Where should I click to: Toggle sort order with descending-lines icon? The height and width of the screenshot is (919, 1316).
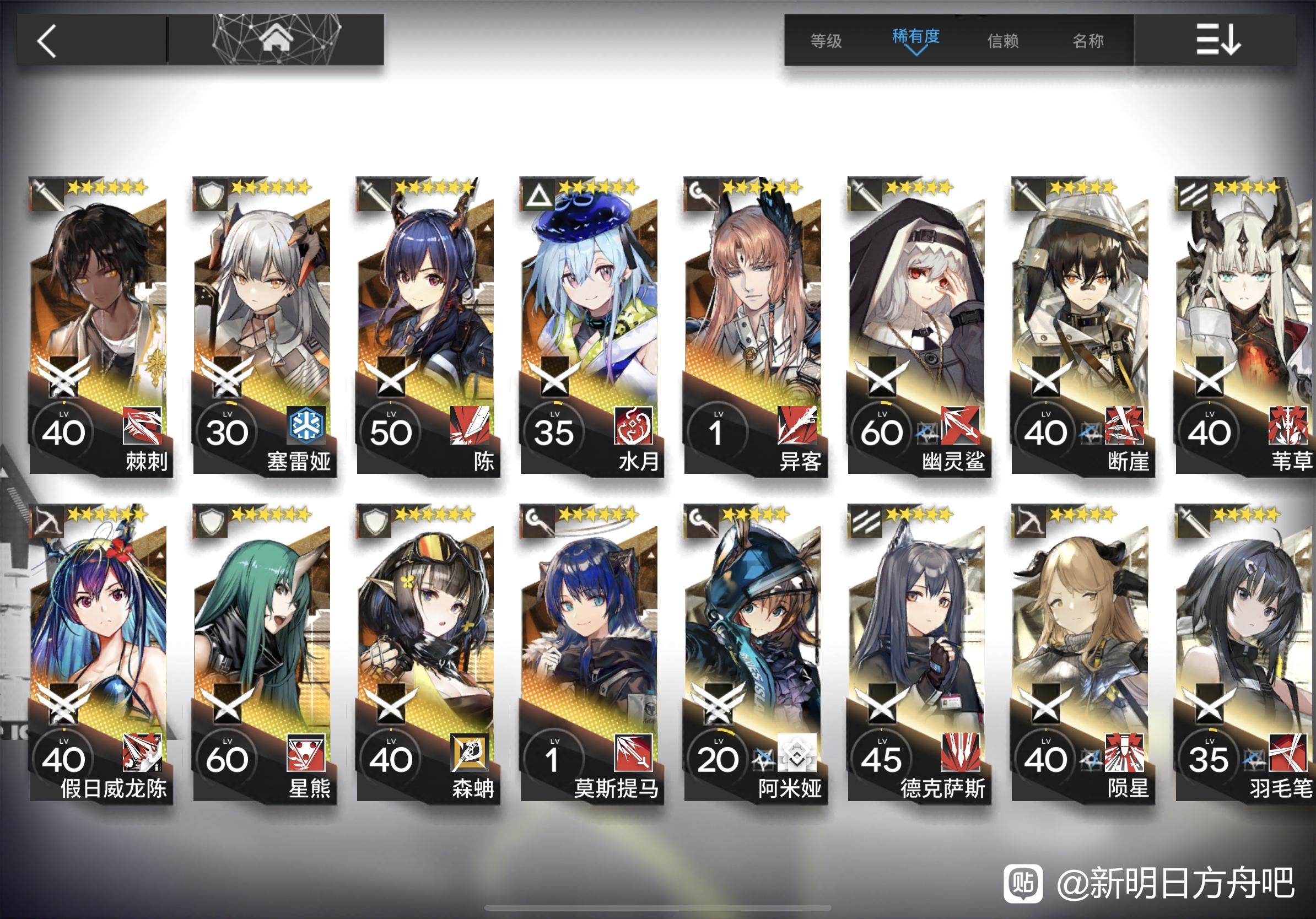[x=1217, y=40]
